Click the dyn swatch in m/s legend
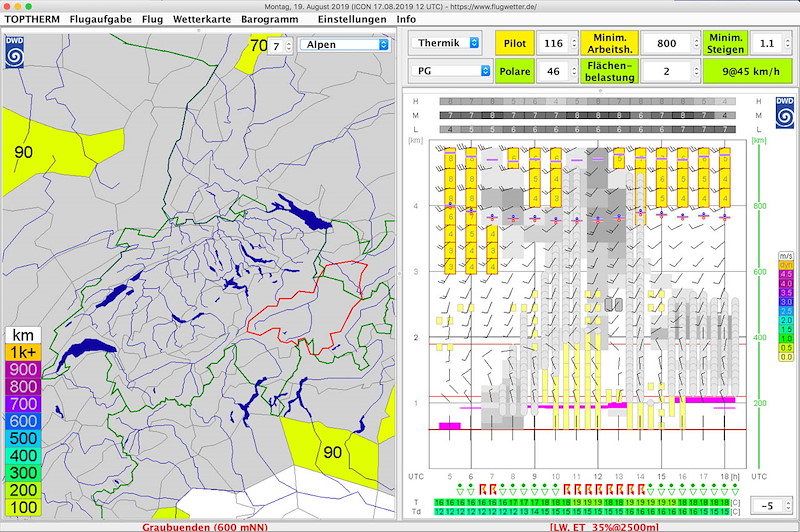The image size is (800, 532). click(x=786, y=265)
